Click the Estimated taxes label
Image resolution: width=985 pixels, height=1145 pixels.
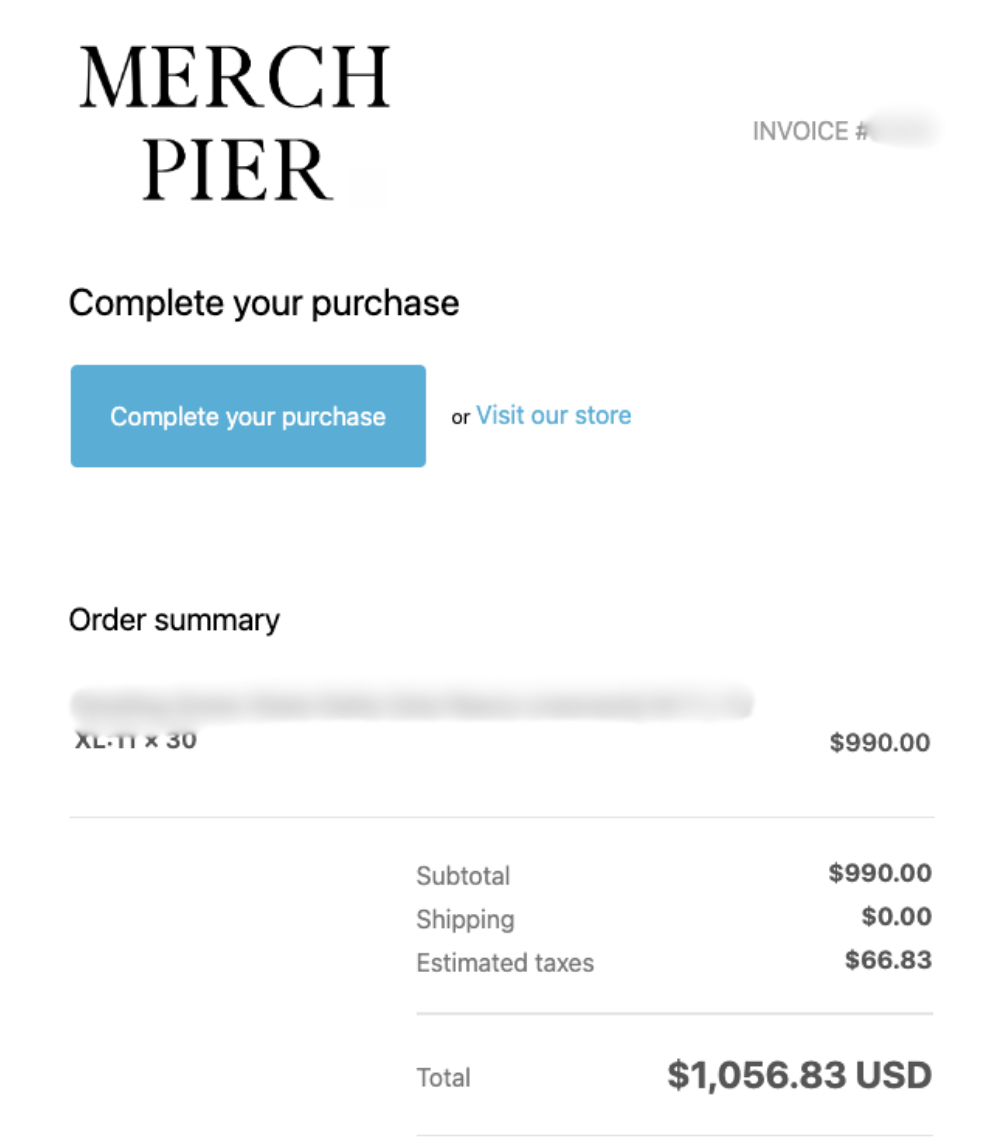(505, 963)
